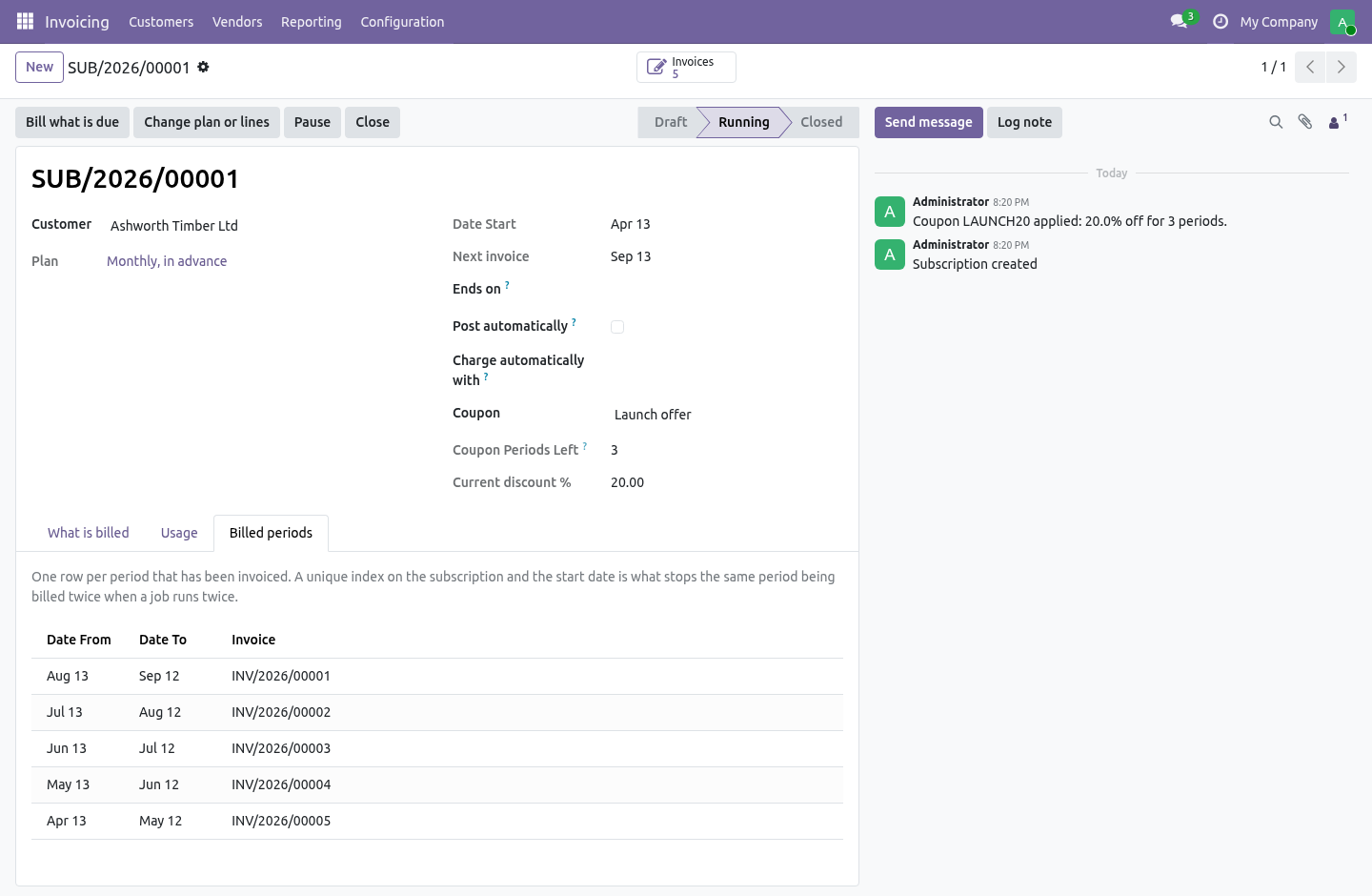Show Ends on help tooltip mark
Viewport: 1372px width, 896px height.
click(x=507, y=285)
